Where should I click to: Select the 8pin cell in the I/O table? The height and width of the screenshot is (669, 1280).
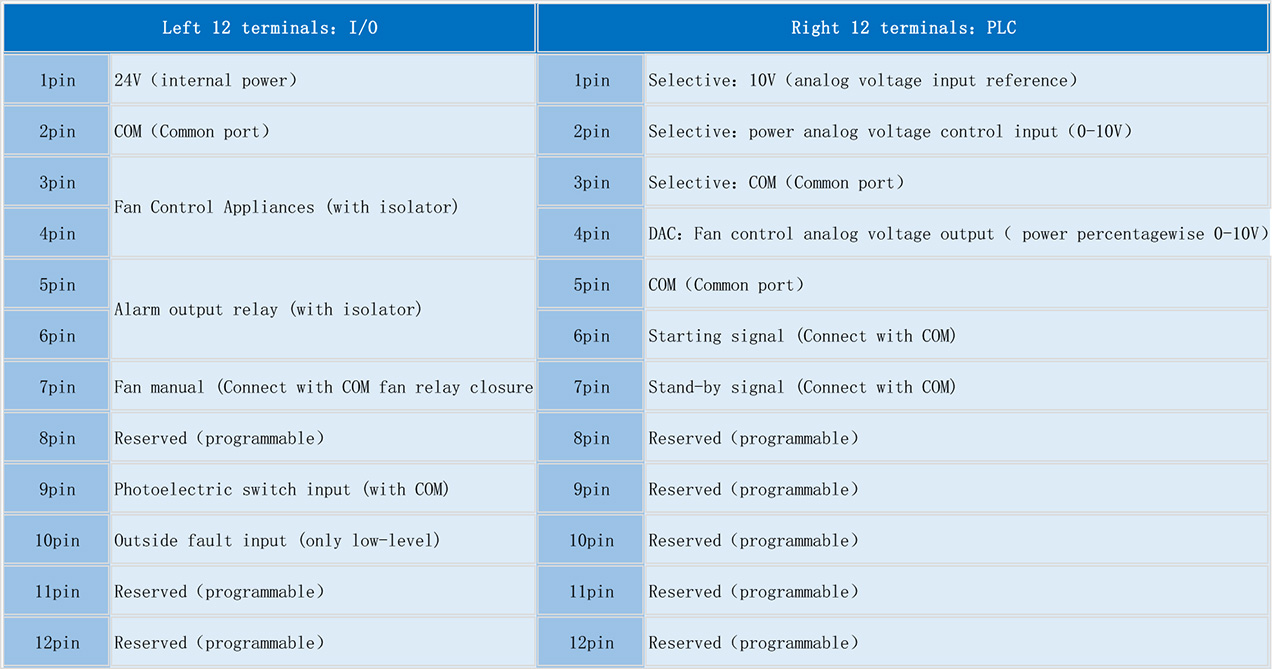click(57, 438)
